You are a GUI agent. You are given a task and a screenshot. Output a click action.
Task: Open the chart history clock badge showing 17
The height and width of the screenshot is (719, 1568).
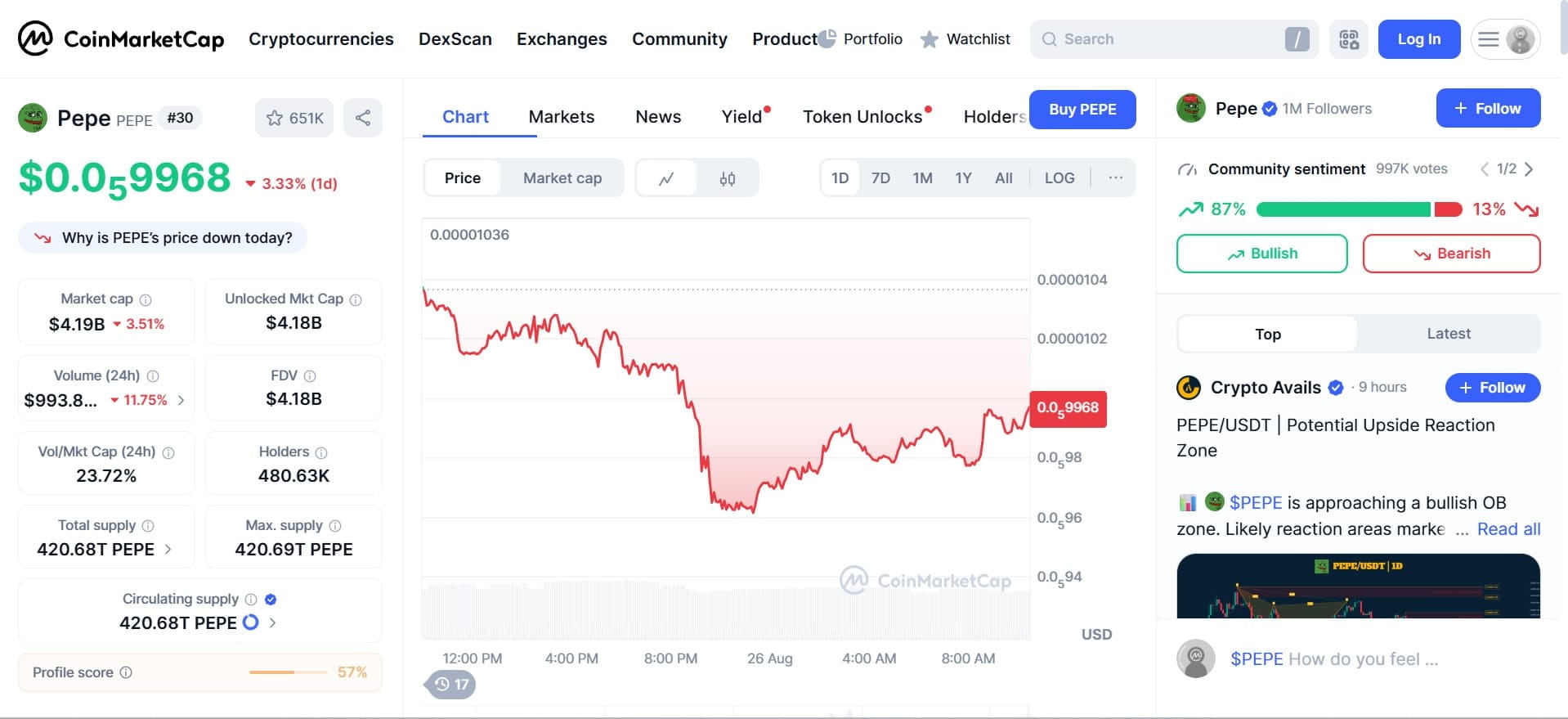450,684
